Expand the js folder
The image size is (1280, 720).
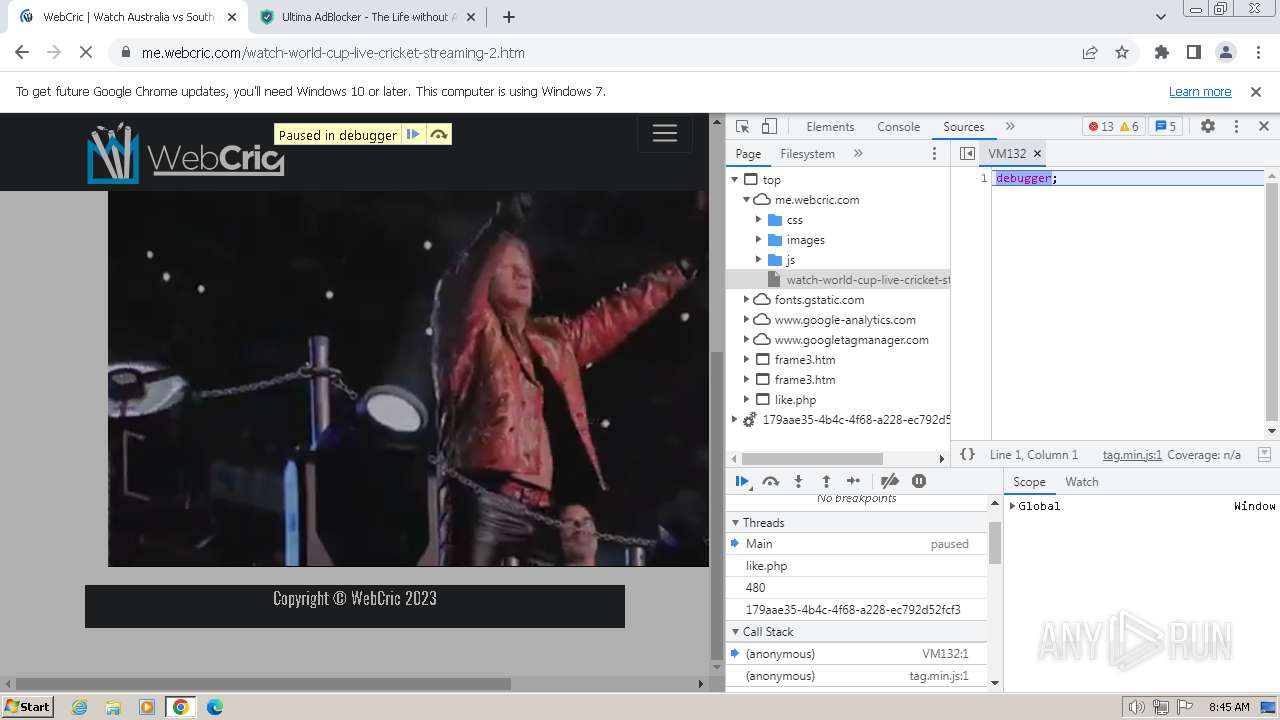point(759,260)
